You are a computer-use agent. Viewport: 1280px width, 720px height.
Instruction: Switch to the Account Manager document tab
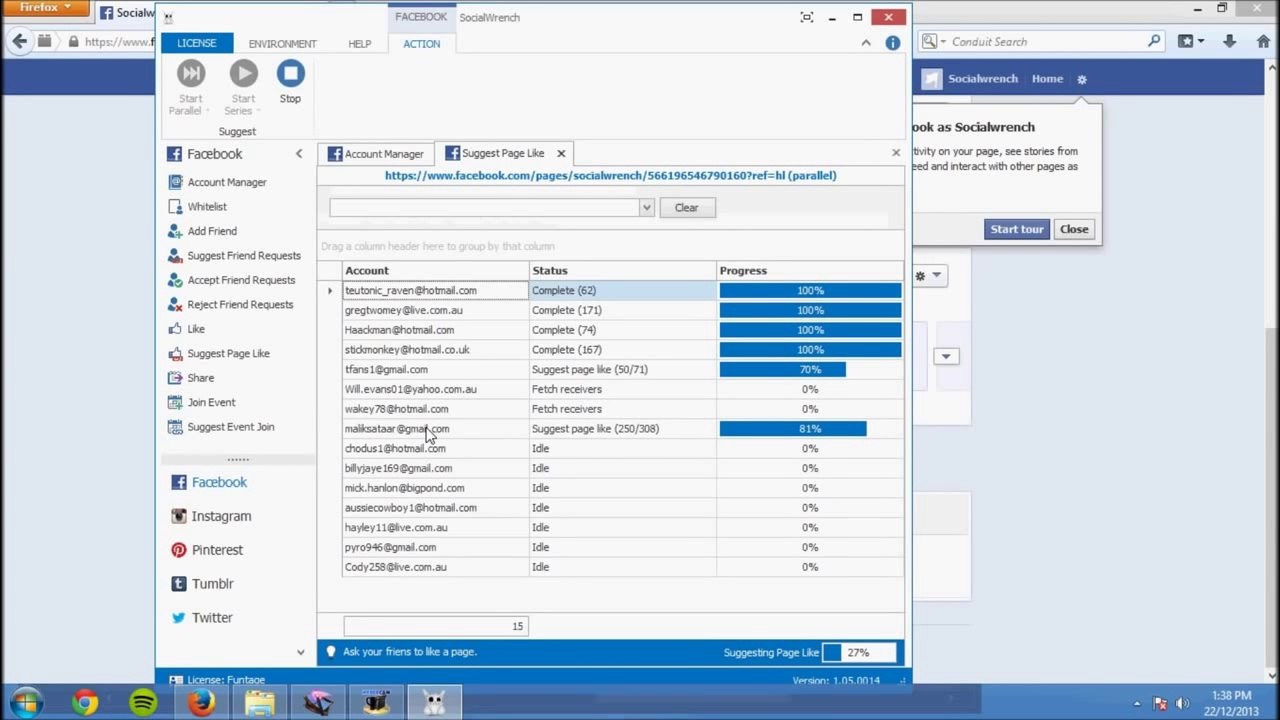pyautogui.click(x=376, y=154)
